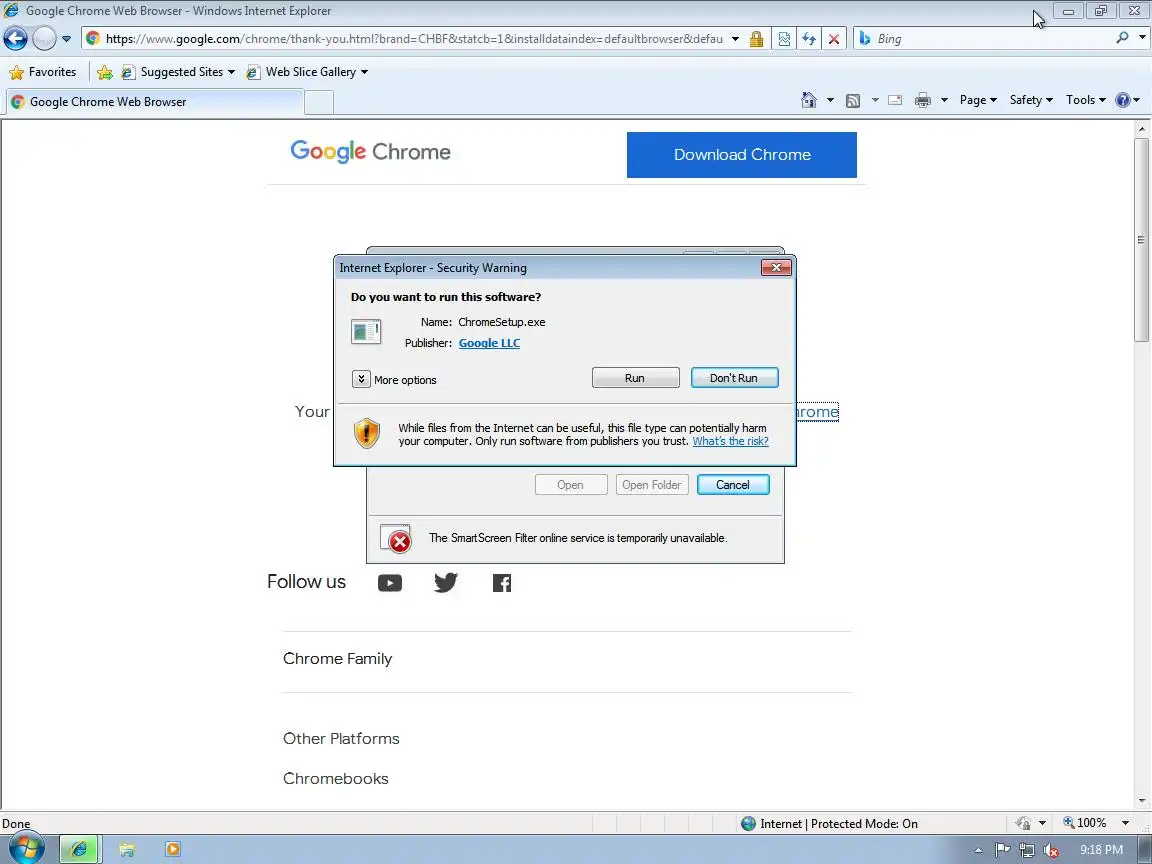Click the Chrome Family heading
This screenshot has height=864, width=1152.
click(x=337, y=659)
